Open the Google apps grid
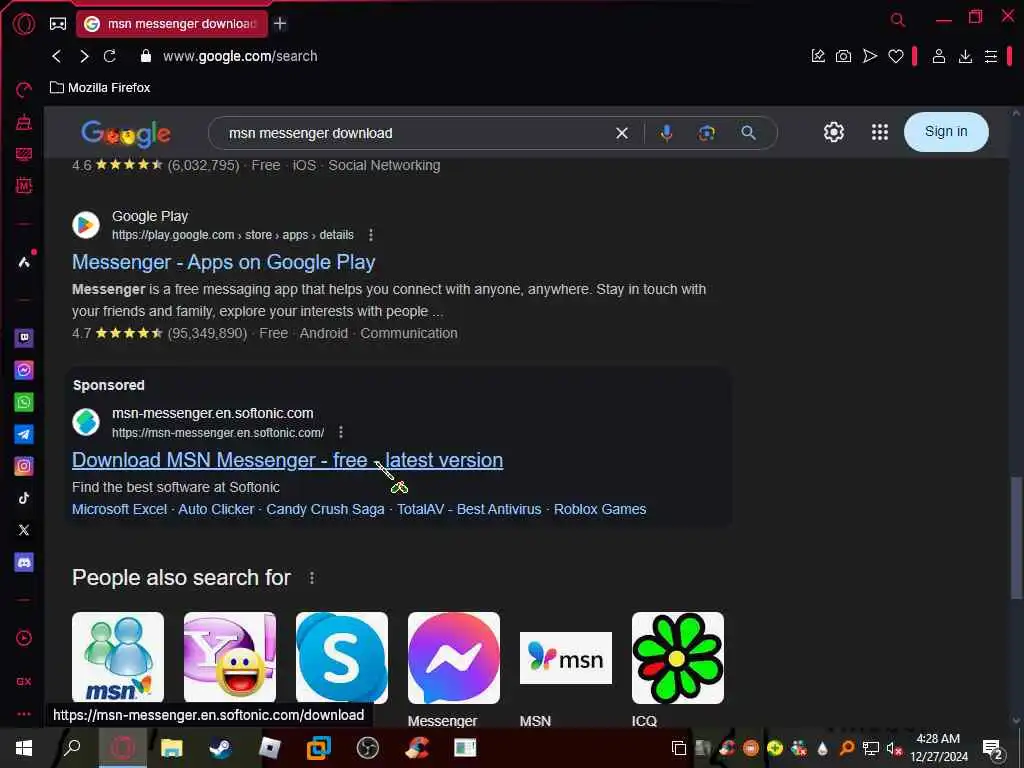This screenshot has width=1024, height=768. point(880,132)
